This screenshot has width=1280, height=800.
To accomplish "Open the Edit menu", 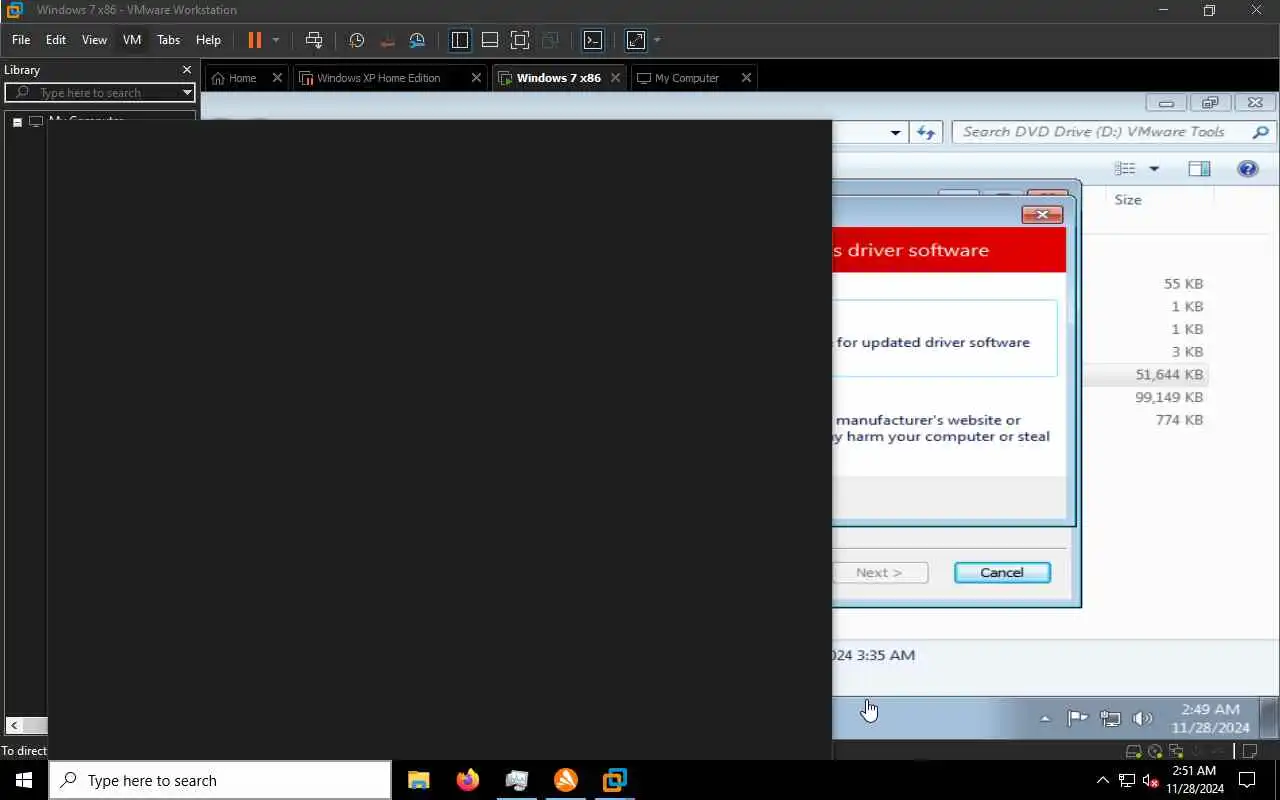I will pyautogui.click(x=56, y=40).
